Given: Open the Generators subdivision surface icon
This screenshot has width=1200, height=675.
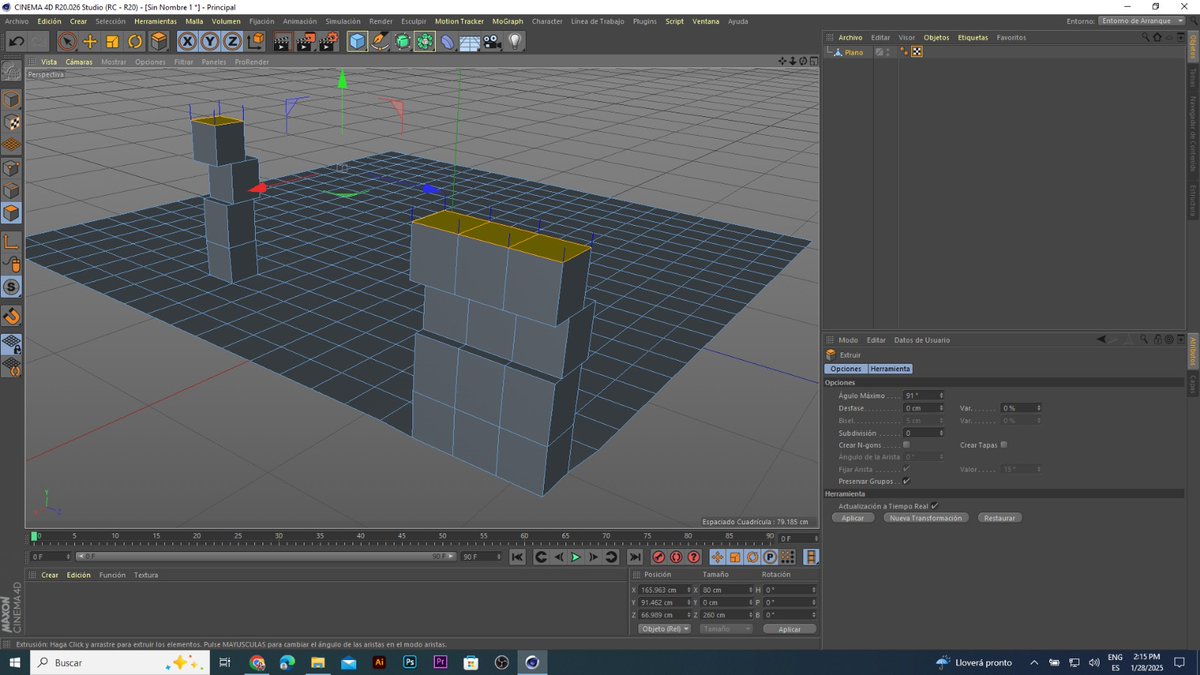Looking at the screenshot, I should click(x=402, y=41).
